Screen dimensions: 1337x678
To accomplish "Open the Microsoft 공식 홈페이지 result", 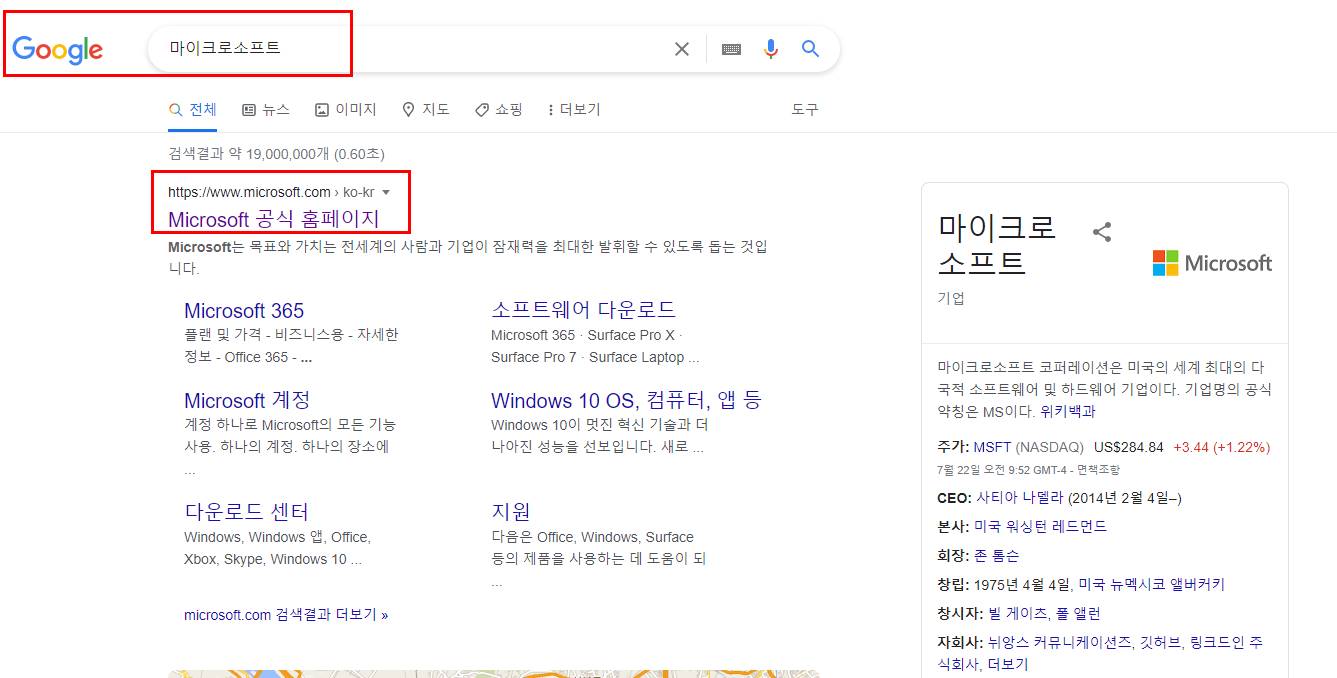I will tap(274, 219).
